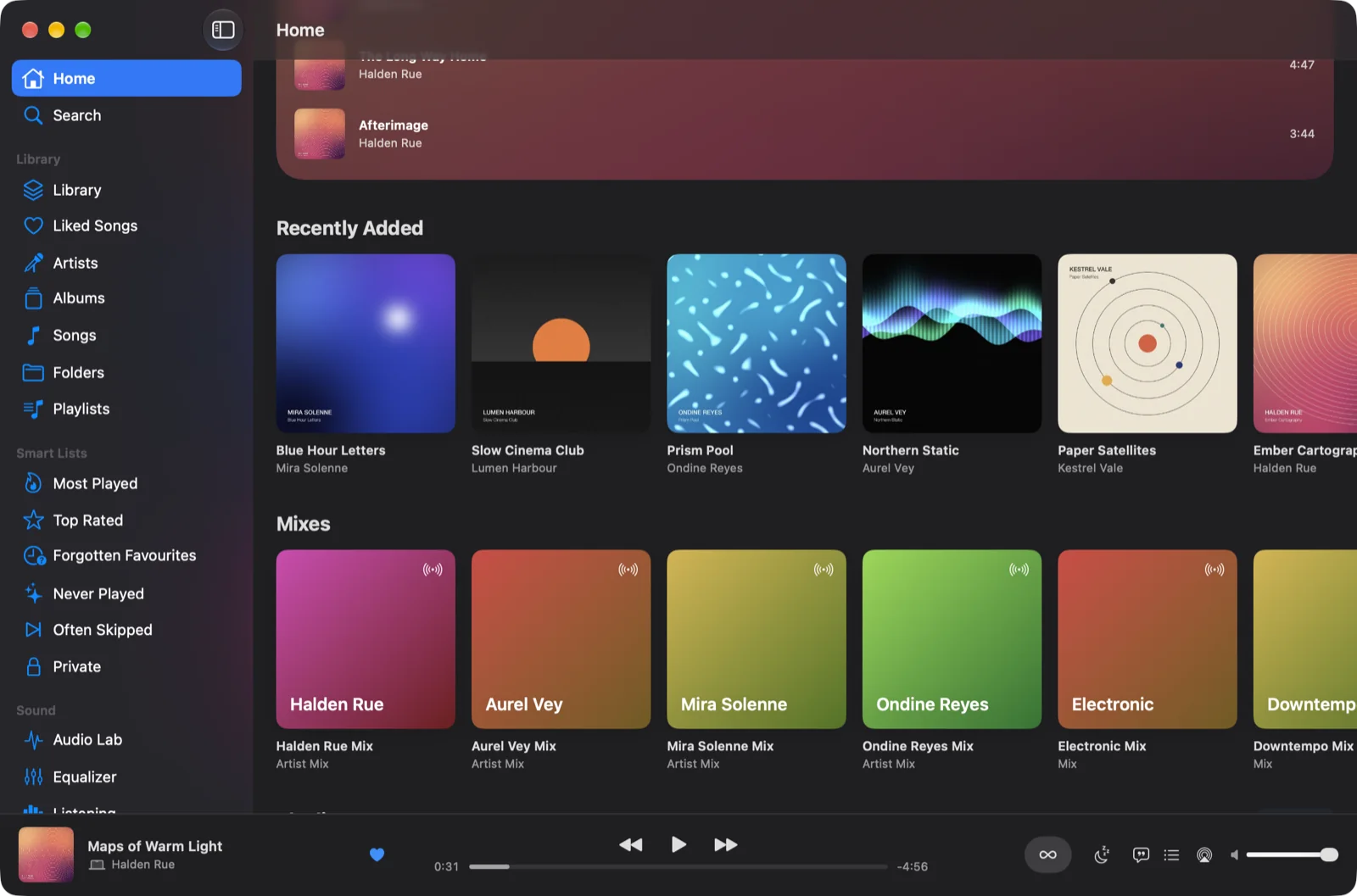Skip to the previous track
Screen dimensions: 1357x896
click(x=630, y=844)
